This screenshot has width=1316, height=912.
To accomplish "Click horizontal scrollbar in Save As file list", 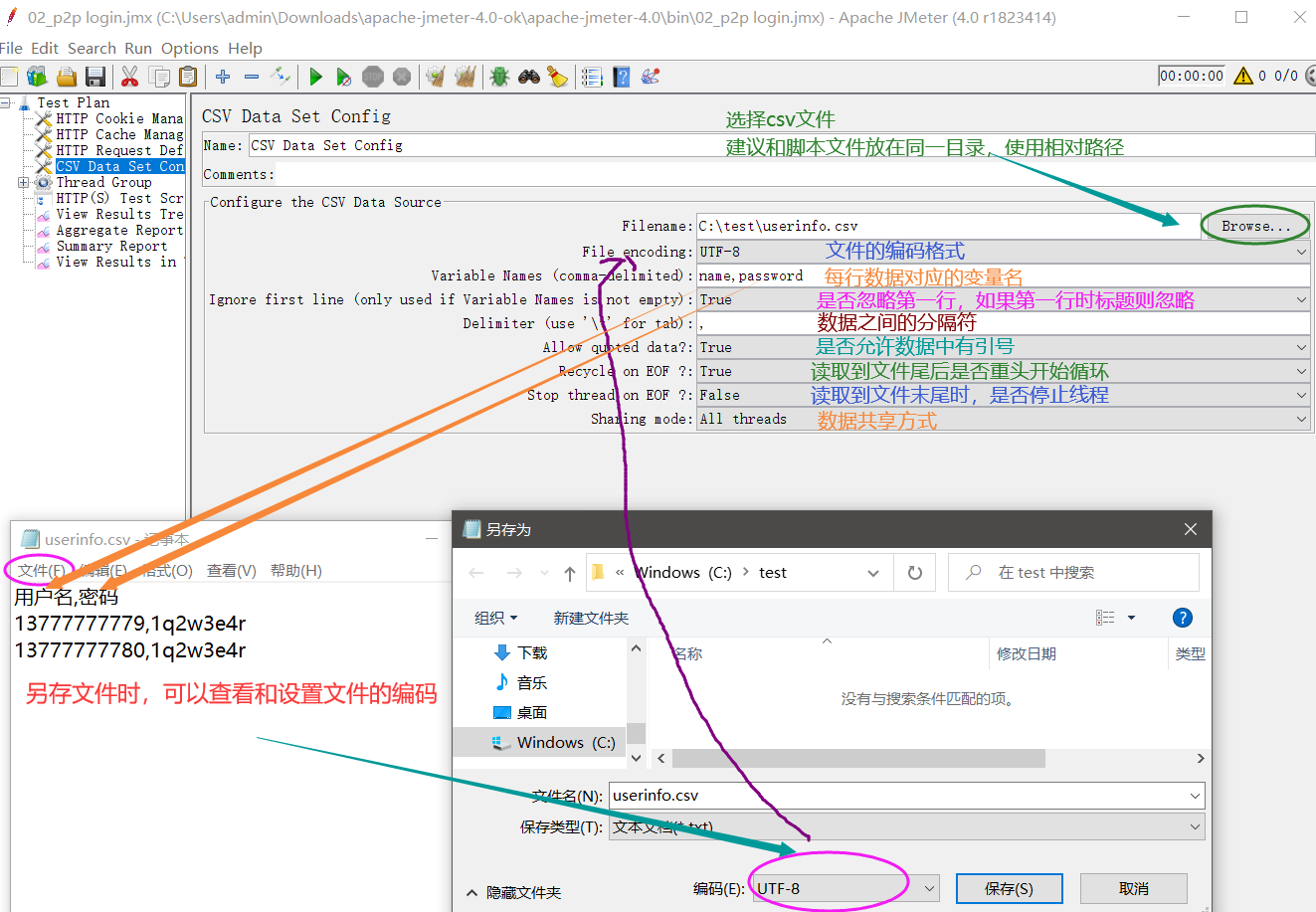I will (x=858, y=759).
